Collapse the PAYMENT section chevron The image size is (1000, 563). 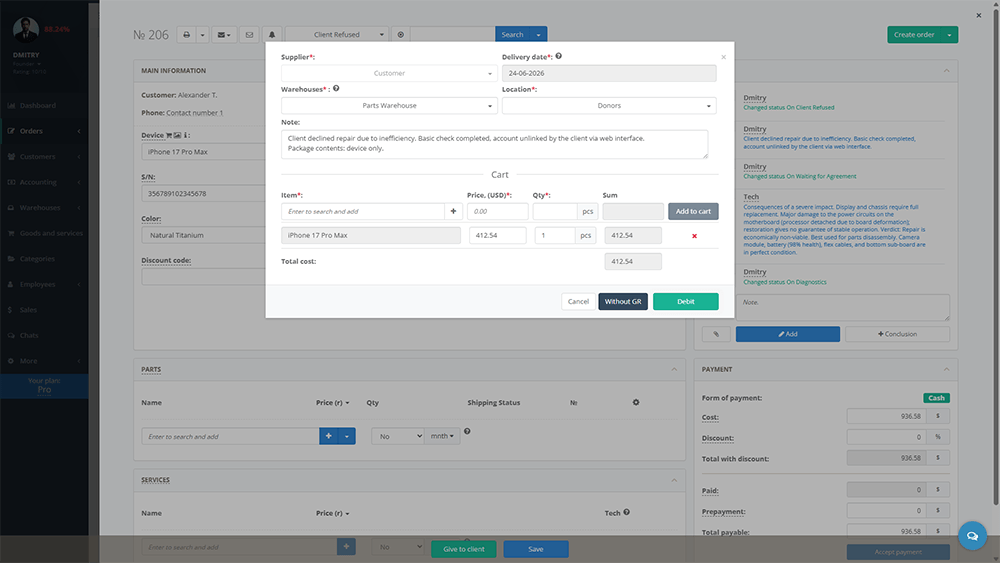point(946,369)
